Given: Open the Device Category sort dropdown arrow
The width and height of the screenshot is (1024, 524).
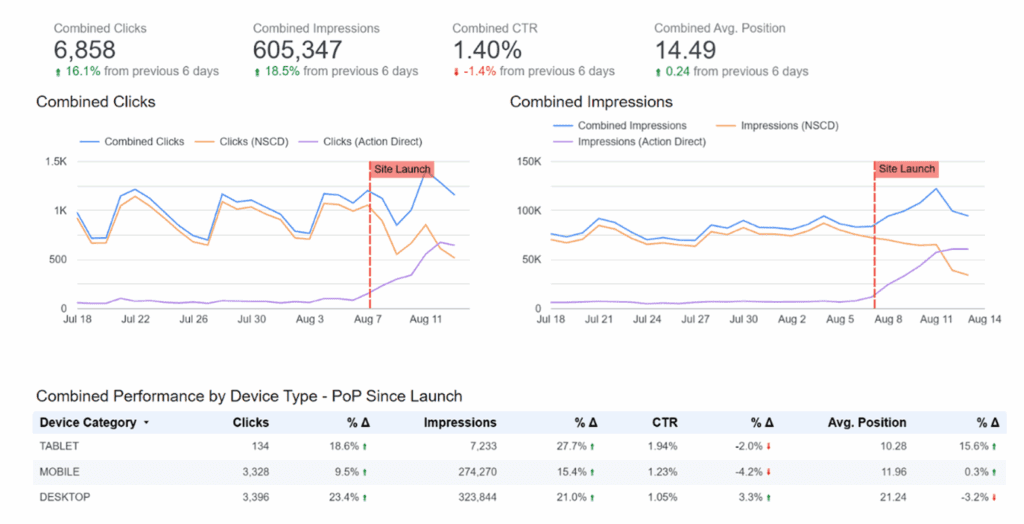Looking at the screenshot, I should [x=147, y=423].
